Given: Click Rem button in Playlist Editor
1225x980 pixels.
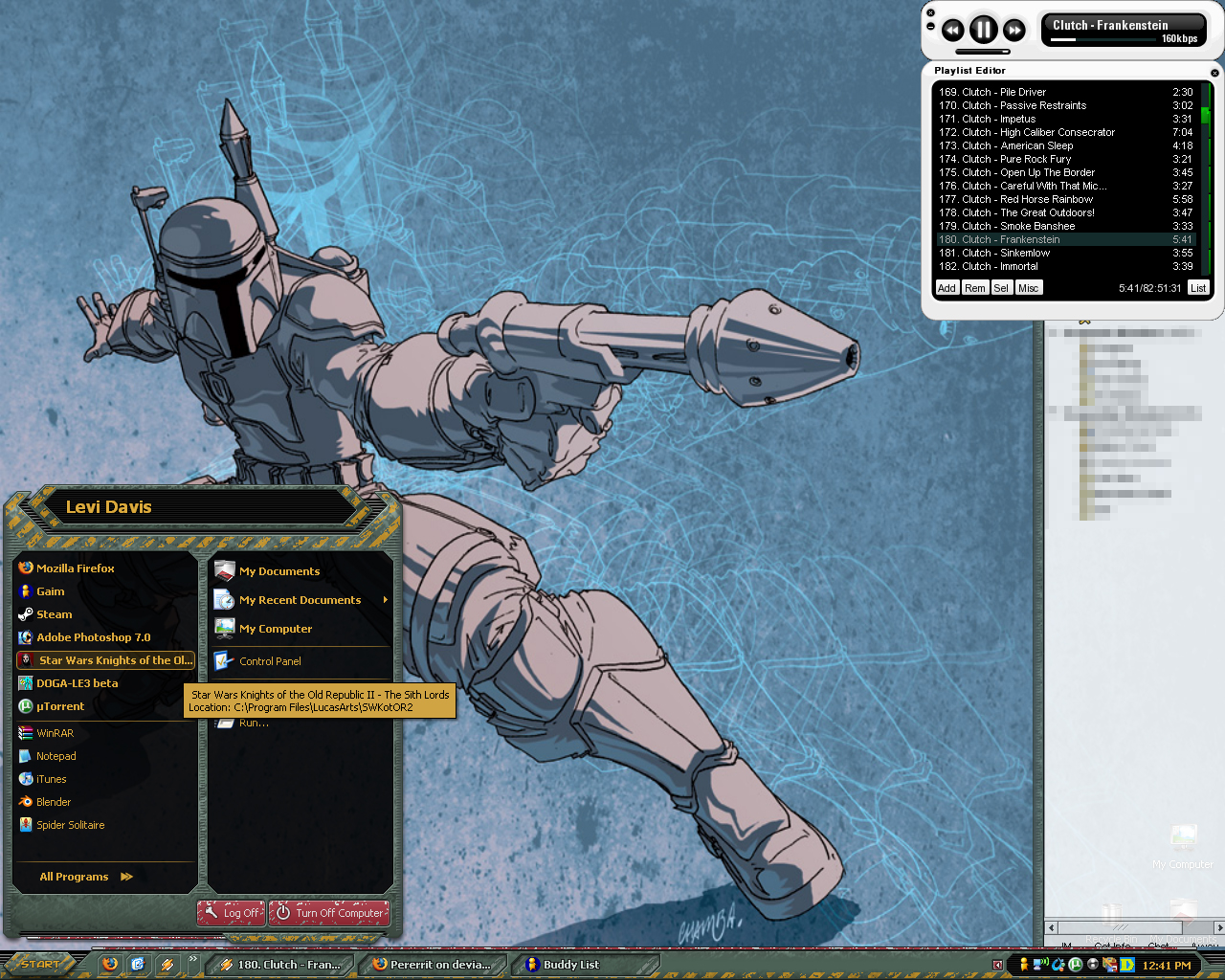Looking at the screenshot, I should [975, 288].
